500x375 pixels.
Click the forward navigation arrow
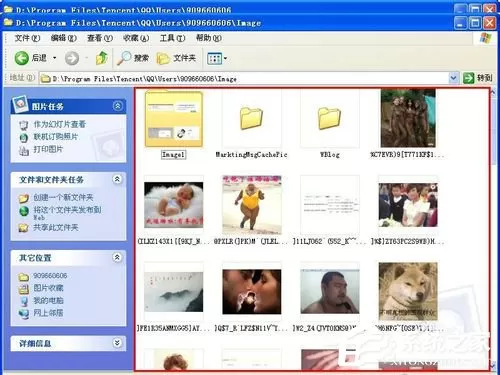[x=72, y=58]
